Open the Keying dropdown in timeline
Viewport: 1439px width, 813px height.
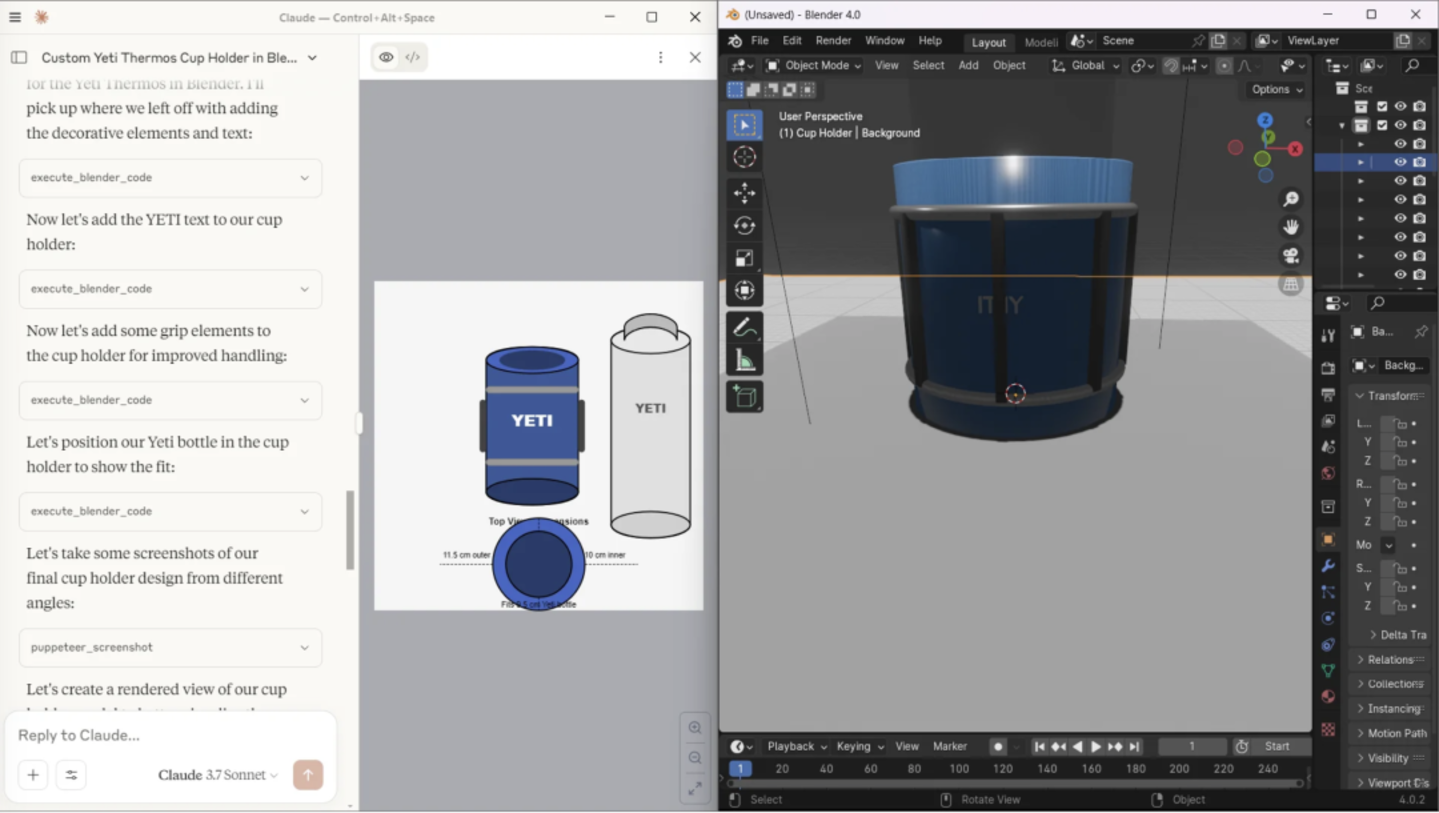point(860,747)
